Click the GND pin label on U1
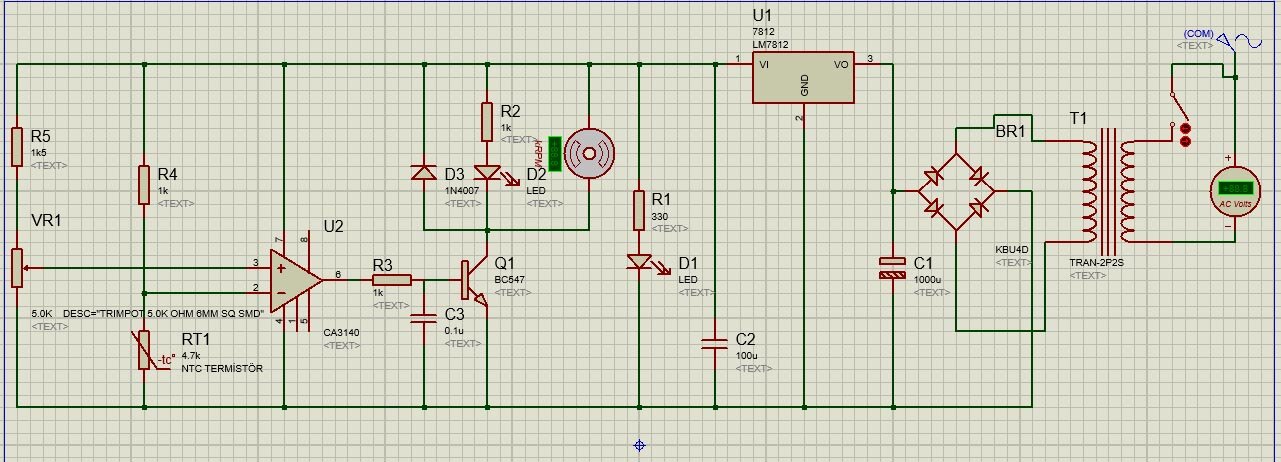The height and width of the screenshot is (462, 1281). click(x=805, y=87)
